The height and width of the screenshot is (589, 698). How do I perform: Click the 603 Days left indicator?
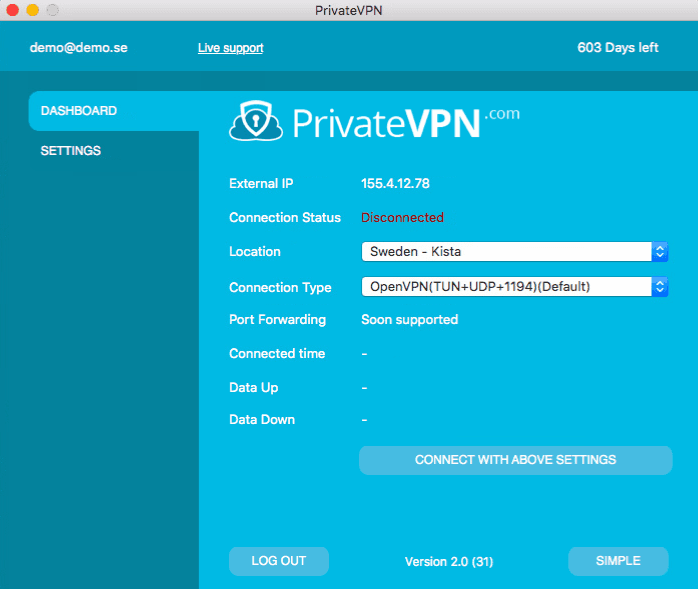tap(617, 48)
